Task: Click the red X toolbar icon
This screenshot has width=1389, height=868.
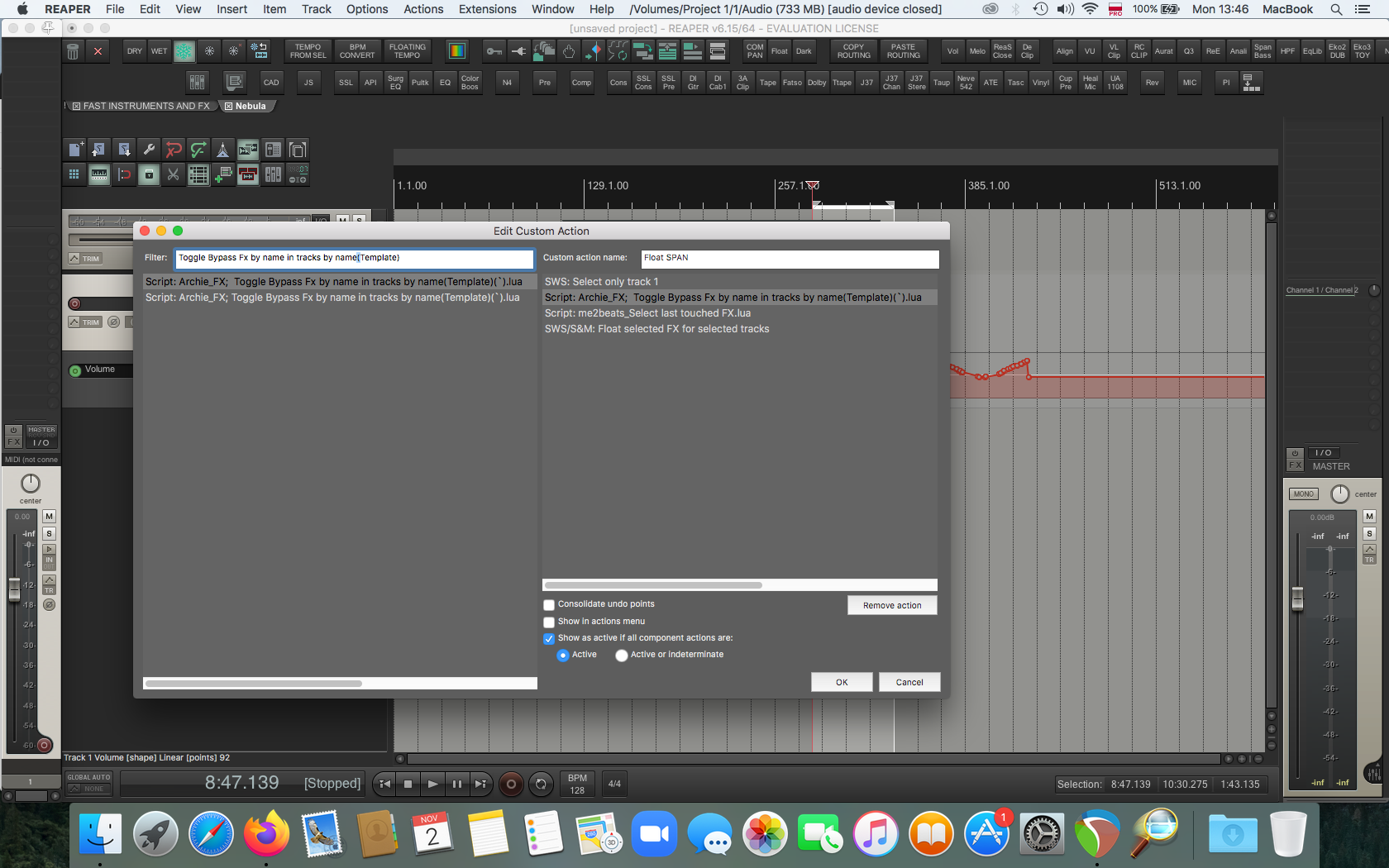Action: (x=98, y=51)
